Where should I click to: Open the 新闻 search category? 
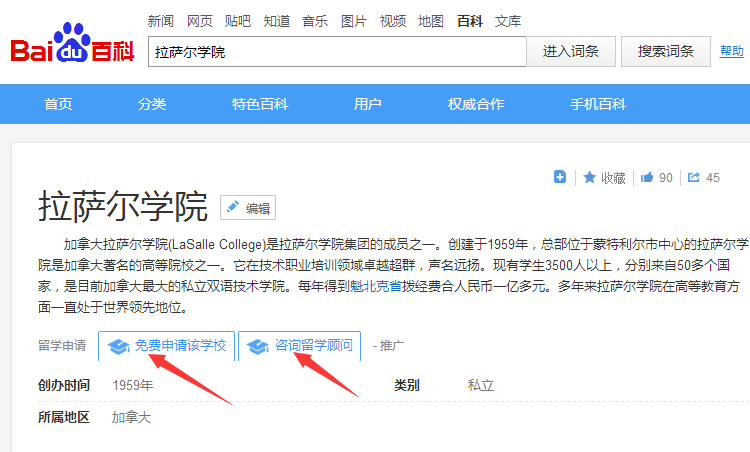(160, 21)
